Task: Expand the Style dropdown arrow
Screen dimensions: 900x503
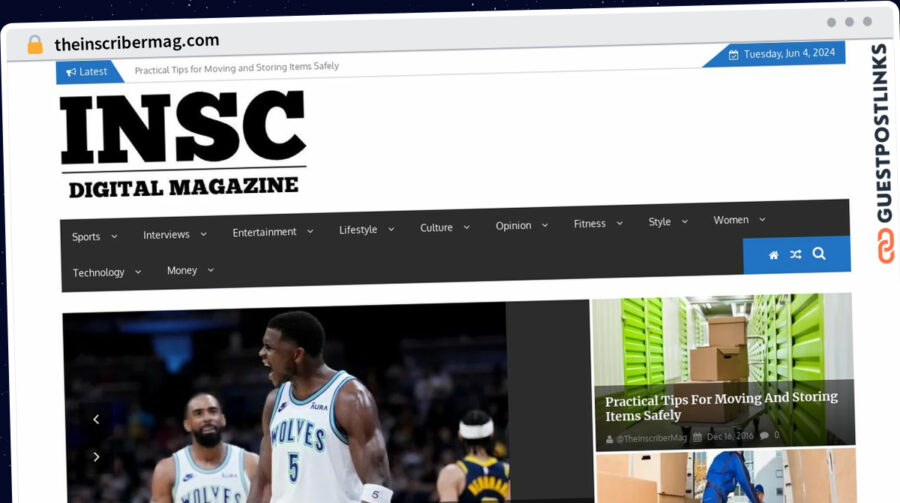Action: point(684,222)
